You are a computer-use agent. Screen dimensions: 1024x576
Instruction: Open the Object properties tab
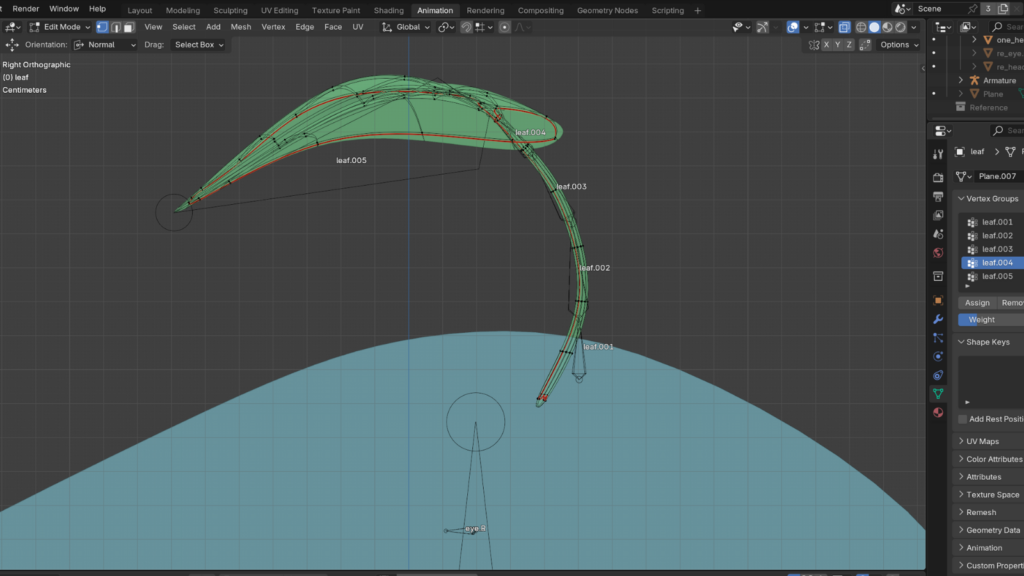pyautogui.click(x=938, y=300)
